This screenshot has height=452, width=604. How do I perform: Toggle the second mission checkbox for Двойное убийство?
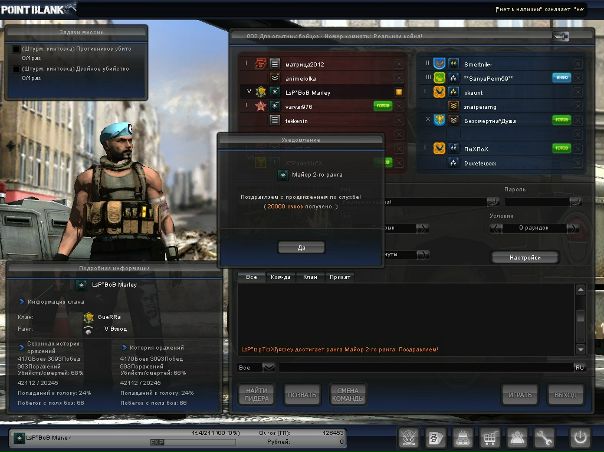tap(14, 68)
